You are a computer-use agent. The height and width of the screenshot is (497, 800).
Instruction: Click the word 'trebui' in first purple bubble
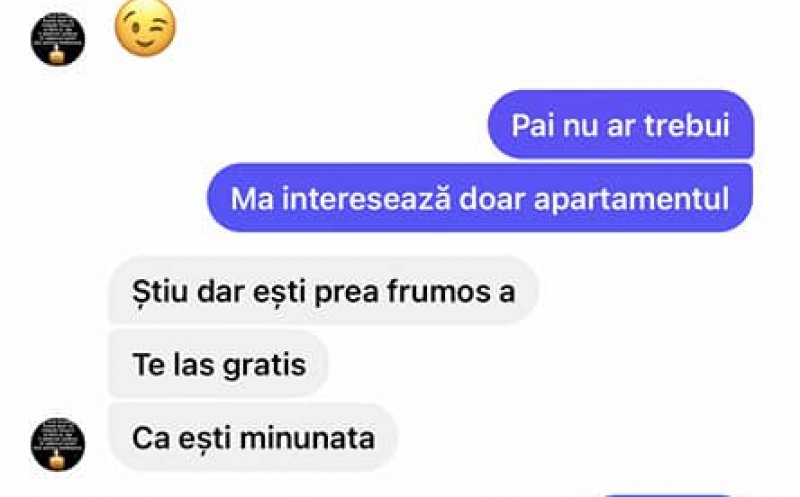click(687, 125)
